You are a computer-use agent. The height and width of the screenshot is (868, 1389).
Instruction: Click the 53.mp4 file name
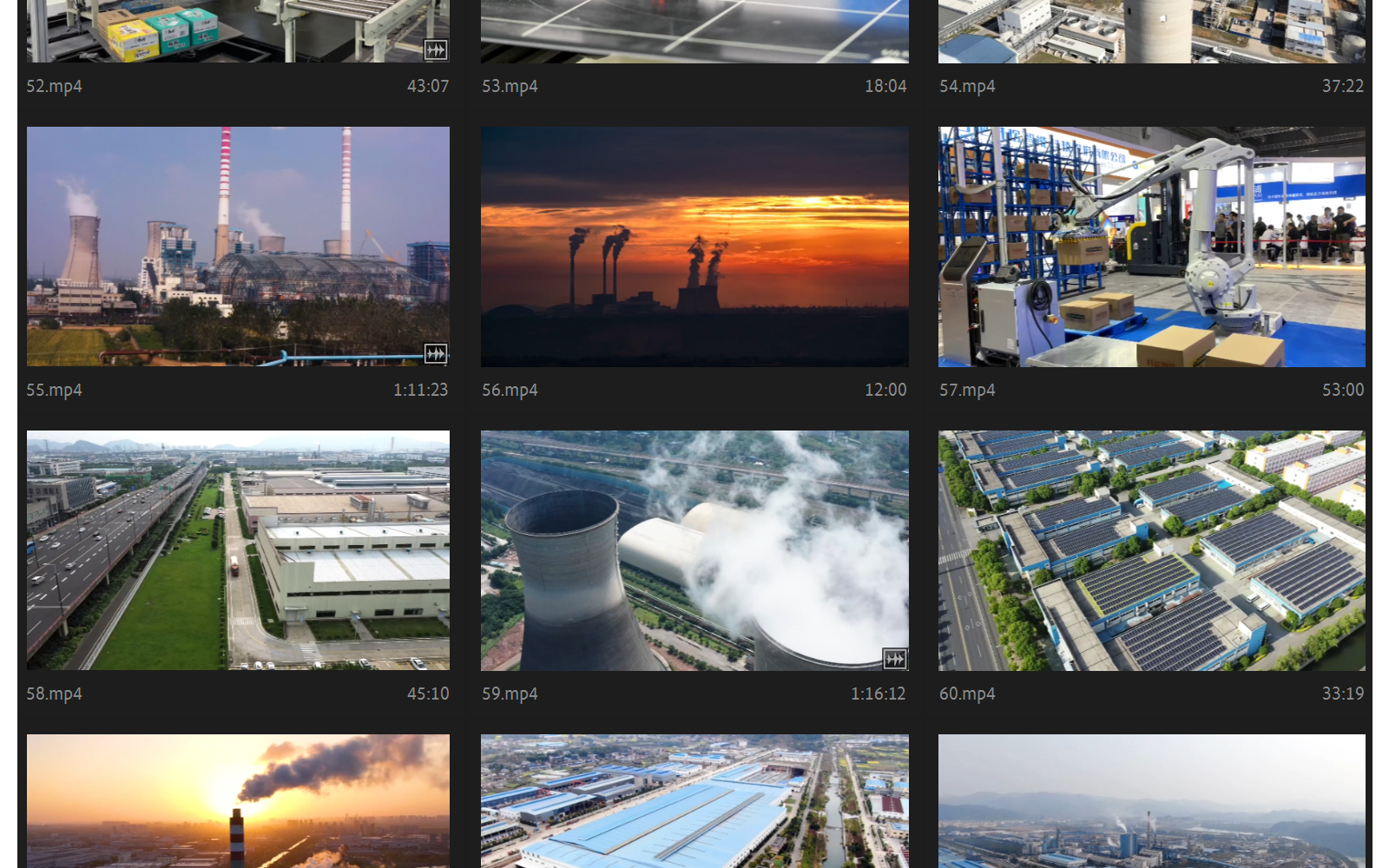(x=510, y=86)
